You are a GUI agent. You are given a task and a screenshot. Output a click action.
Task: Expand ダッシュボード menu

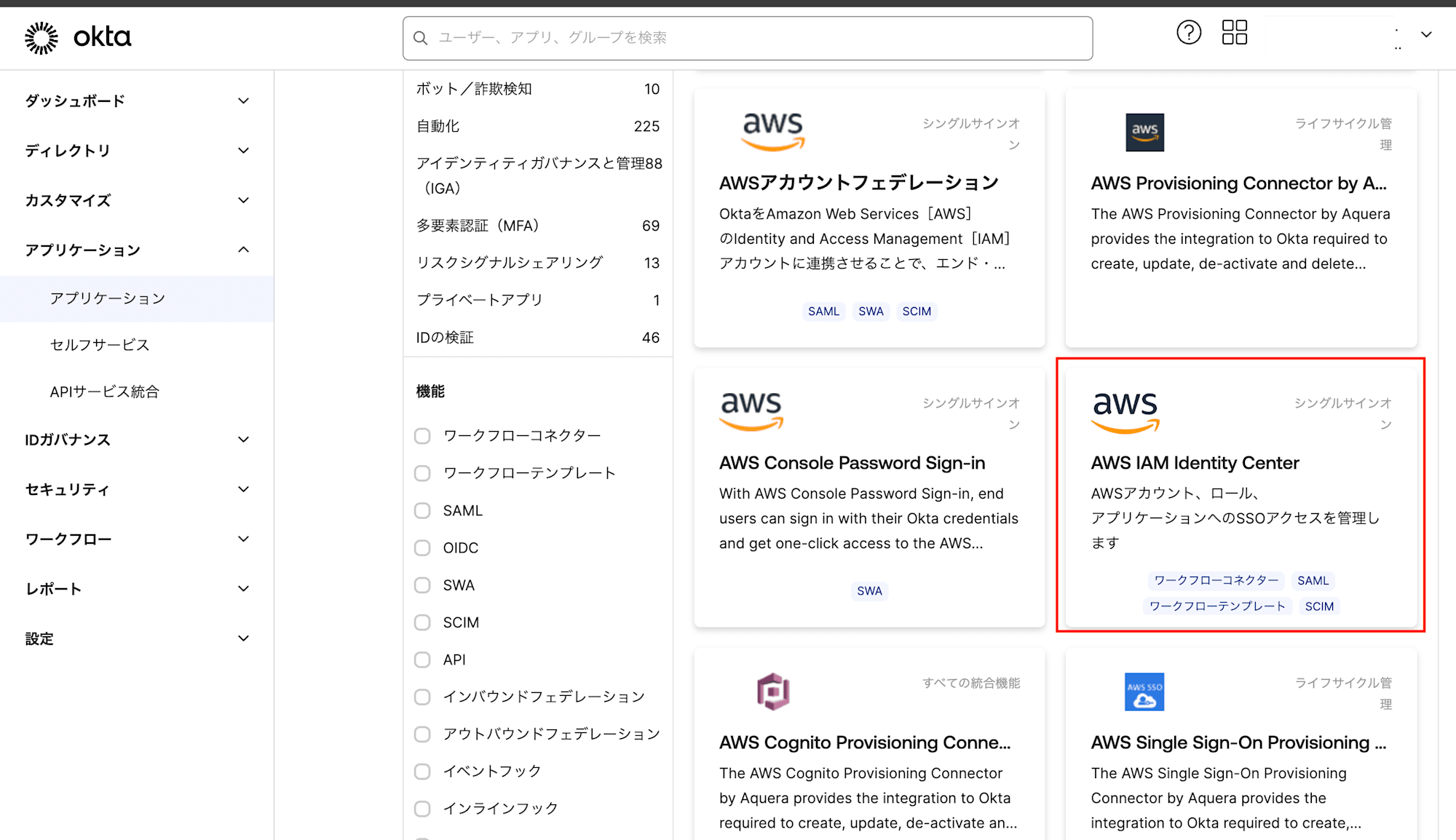click(137, 101)
